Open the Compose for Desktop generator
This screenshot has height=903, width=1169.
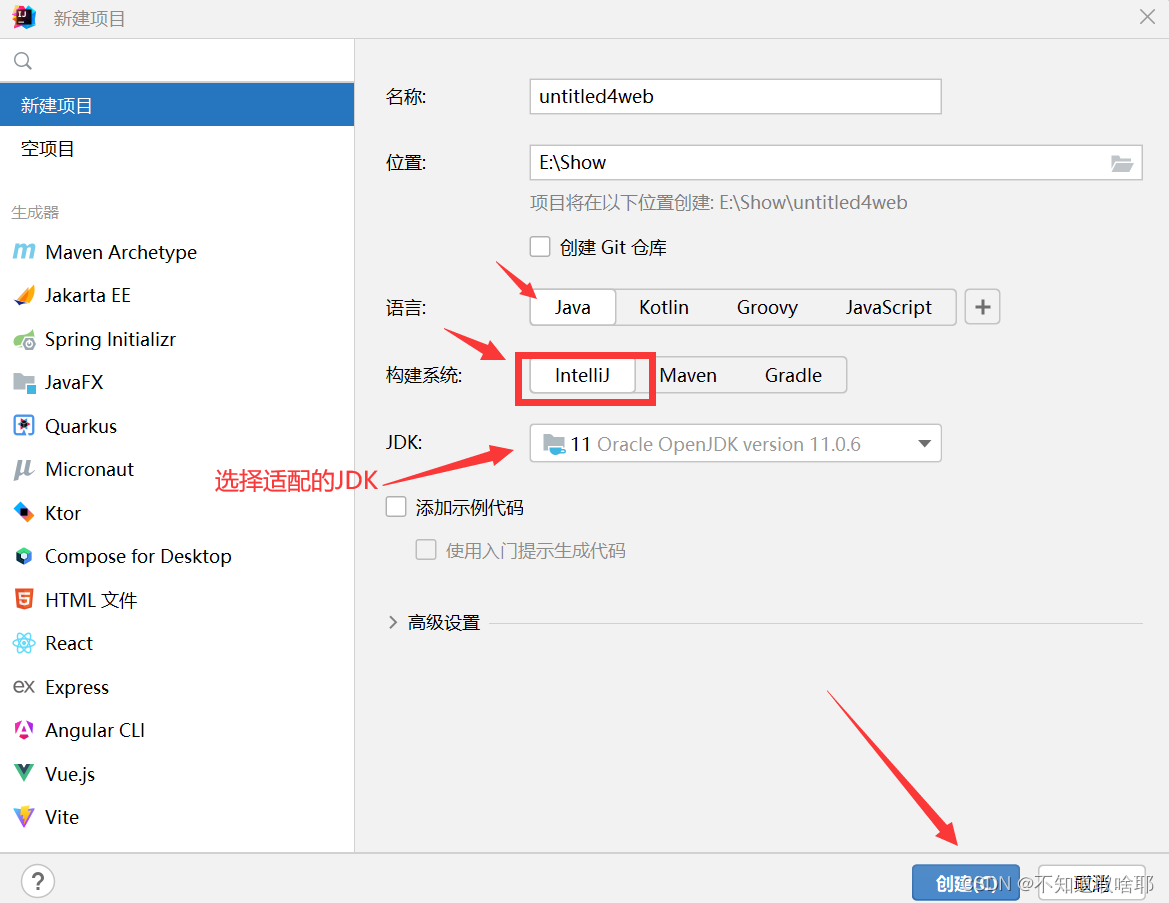pos(177,556)
